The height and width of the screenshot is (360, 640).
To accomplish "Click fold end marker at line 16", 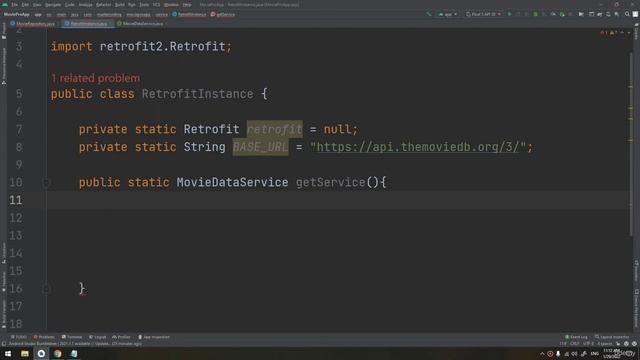I will pyautogui.click(x=46, y=289).
